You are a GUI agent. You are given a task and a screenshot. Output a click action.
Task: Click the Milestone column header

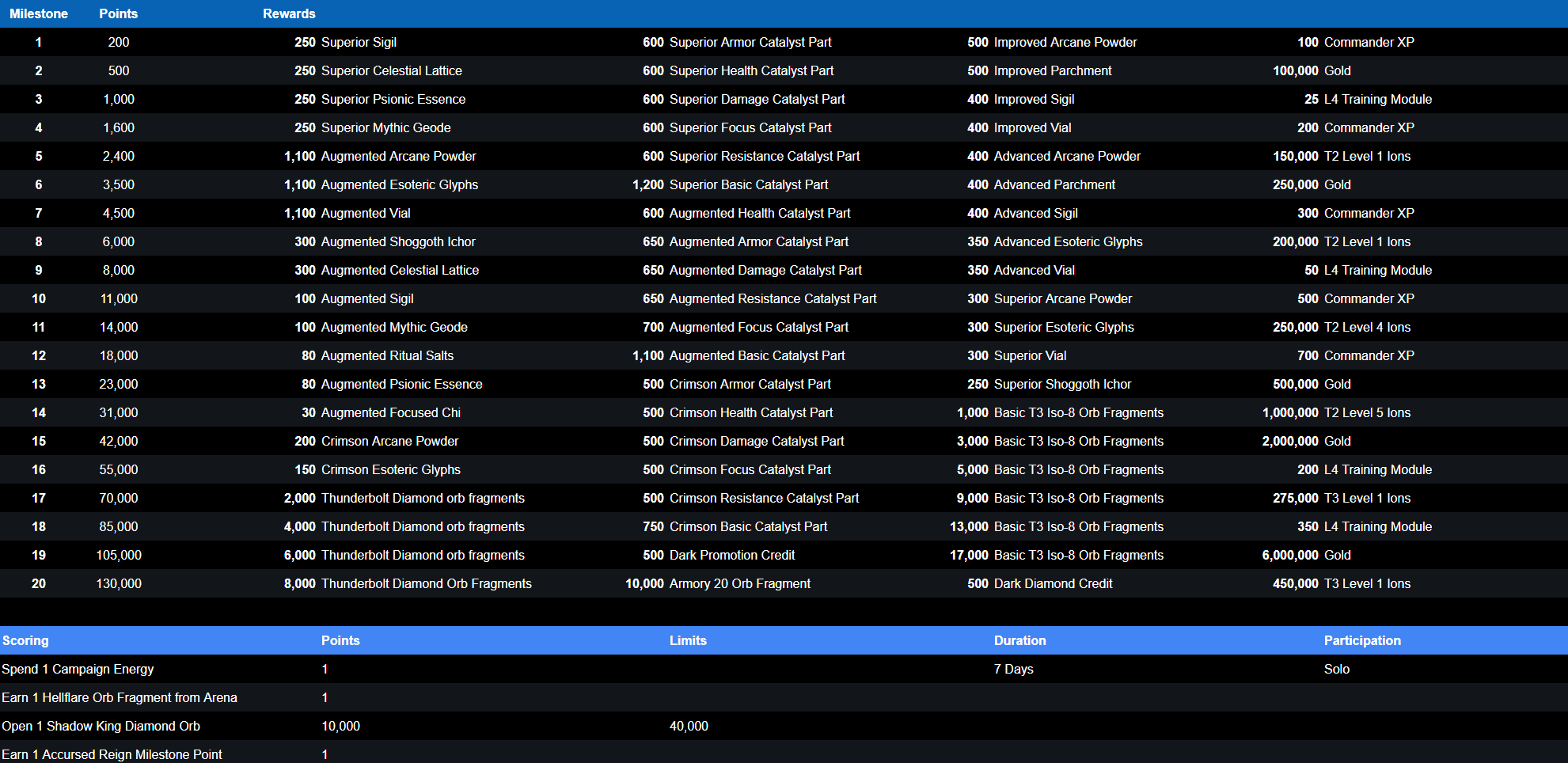[x=38, y=13]
